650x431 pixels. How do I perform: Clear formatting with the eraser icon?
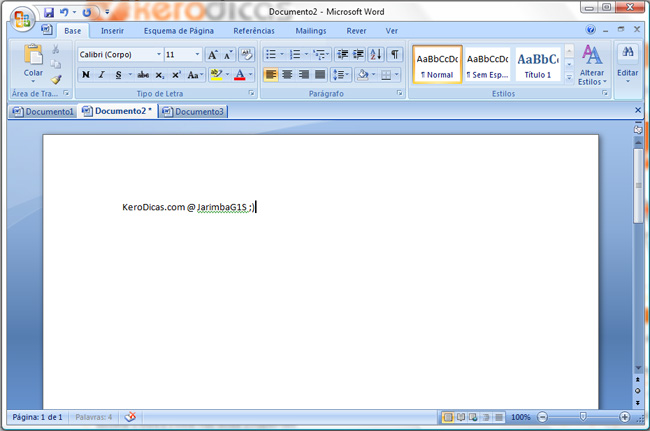pyautogui.click(x=247, y=55)
